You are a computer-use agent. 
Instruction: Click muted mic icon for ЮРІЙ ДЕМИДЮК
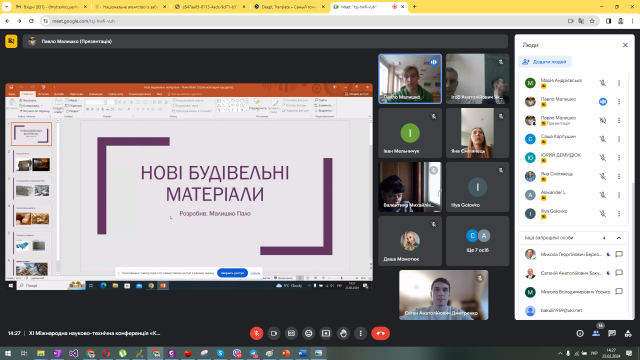coord(602,158)
